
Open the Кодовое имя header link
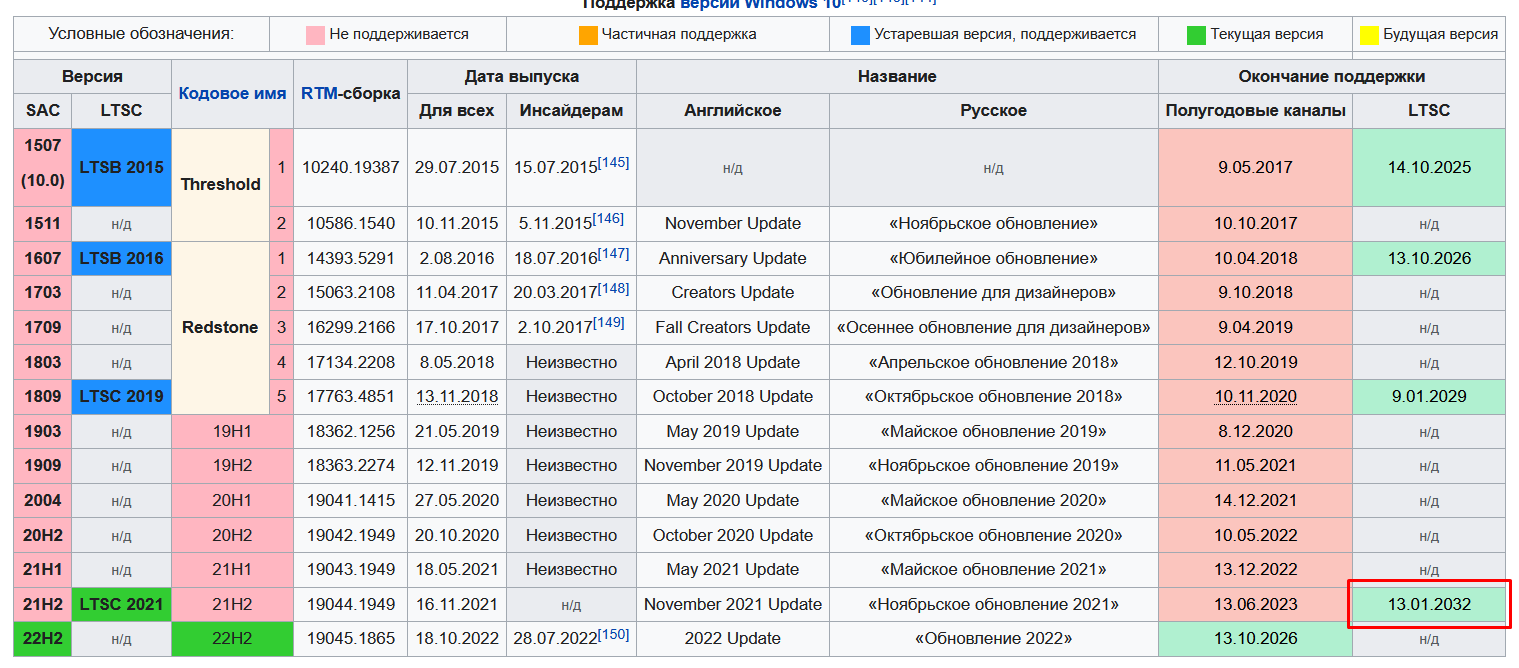[x=232, y=93]
